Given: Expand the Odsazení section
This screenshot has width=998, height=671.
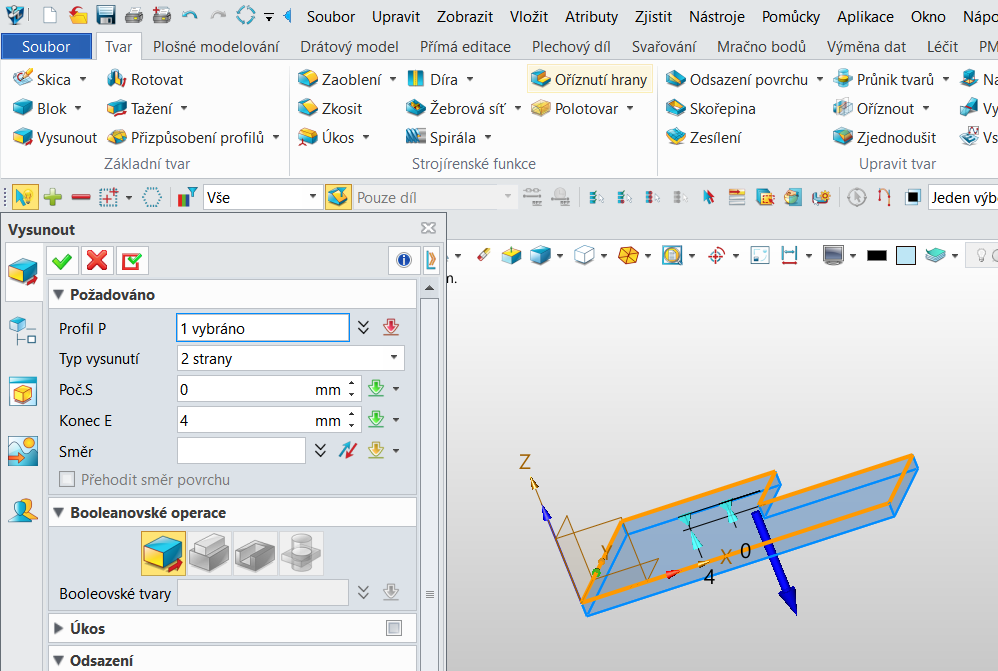Looking at the screenshot, I should (59, 661).
